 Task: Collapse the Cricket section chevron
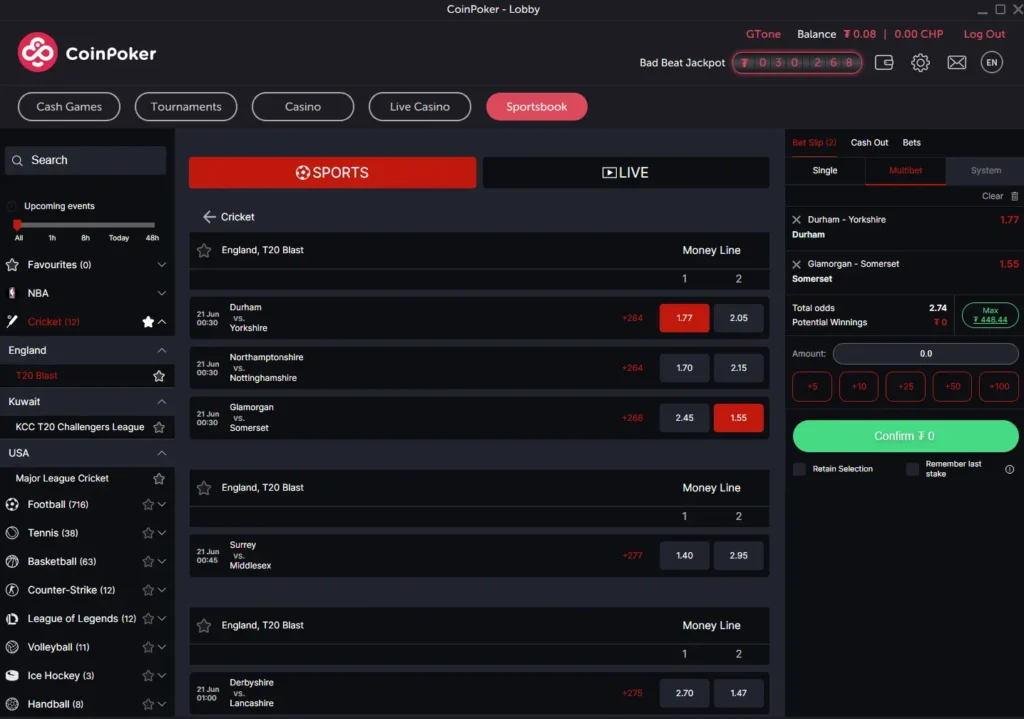tap(162, 322)
